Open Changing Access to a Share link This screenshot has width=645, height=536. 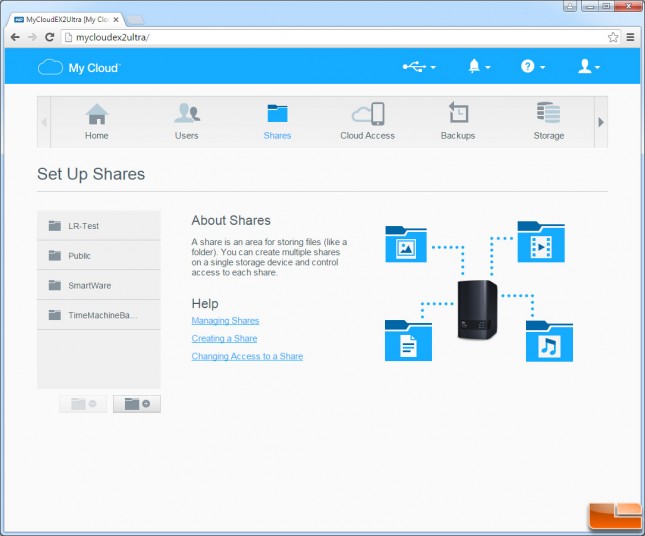247,356
